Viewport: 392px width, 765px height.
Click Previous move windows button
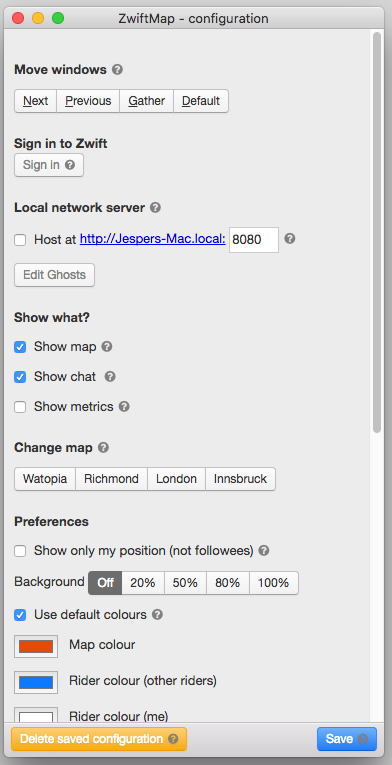(x=88, y=101)
